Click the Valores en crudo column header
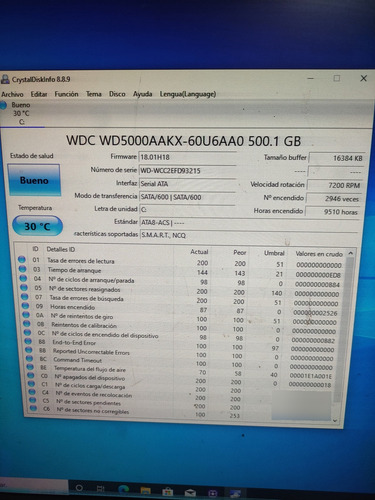 coord(319,254)
